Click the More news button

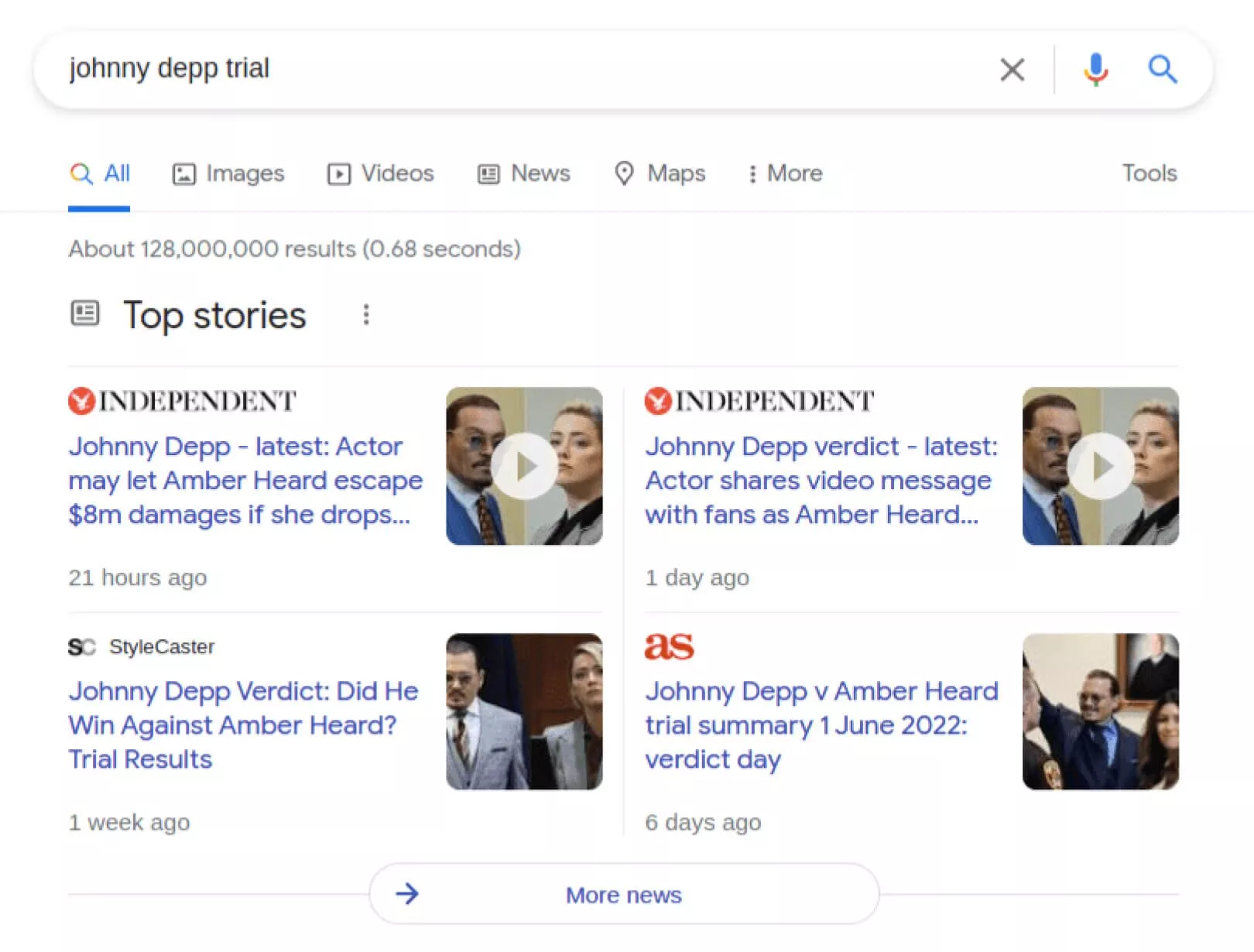click(624, 894)
